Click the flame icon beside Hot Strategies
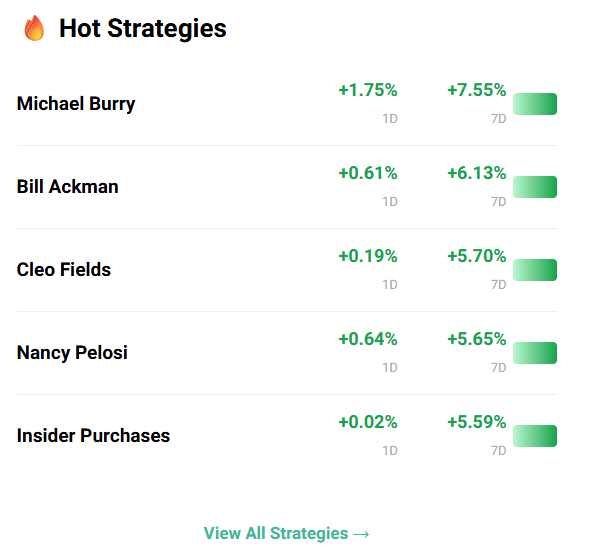This screenshot has height=559, width=601. [34, 28]
